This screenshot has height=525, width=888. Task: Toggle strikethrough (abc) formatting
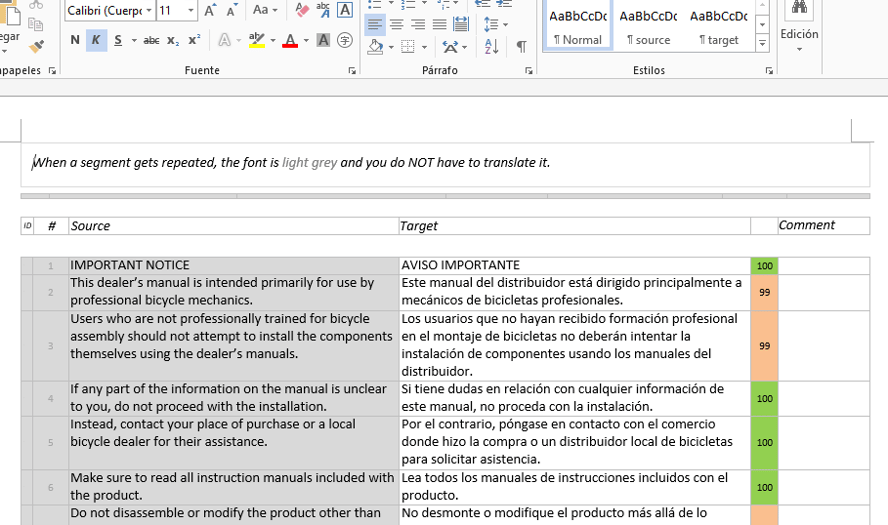tap(151, 40)
